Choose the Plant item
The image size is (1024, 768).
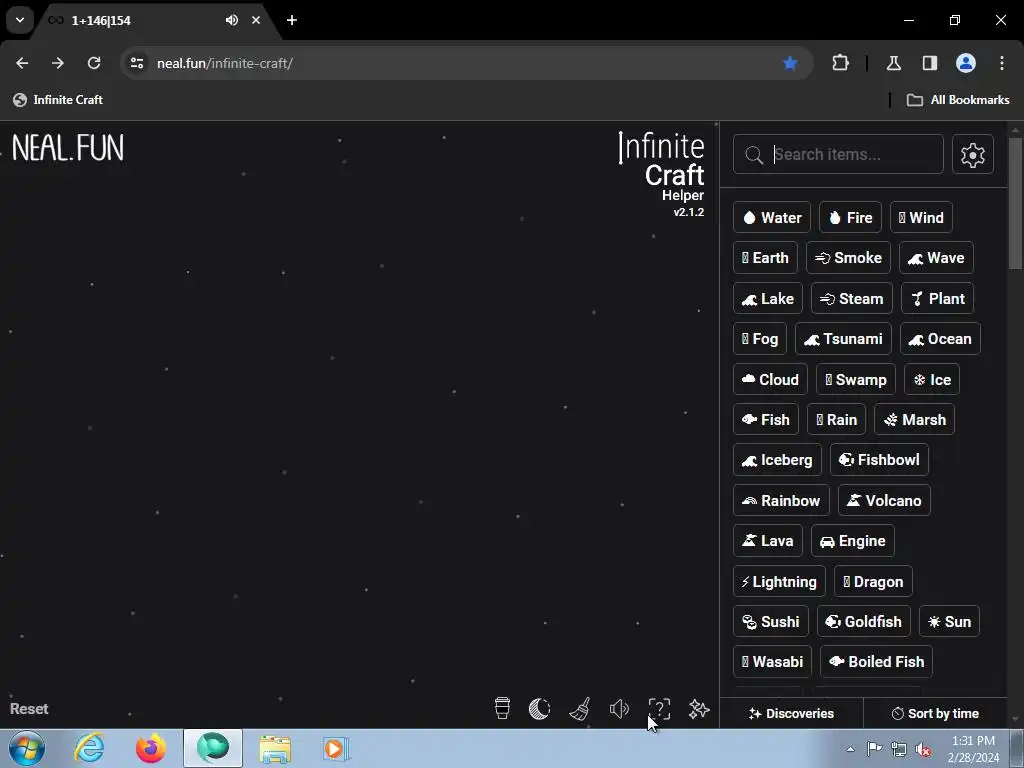click(x=937, y=298)
